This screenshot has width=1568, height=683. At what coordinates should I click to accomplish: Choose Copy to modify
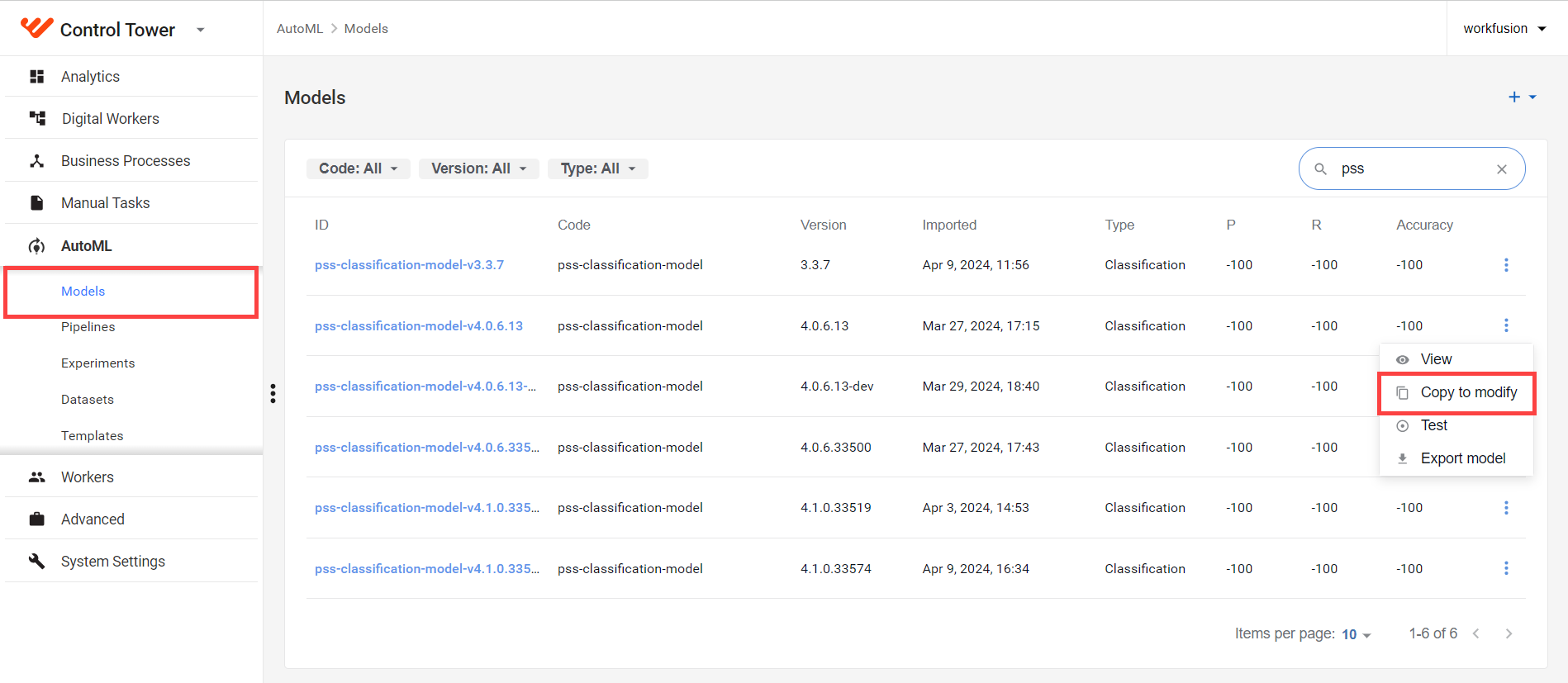pyautogui.click(x=1456, y=392)
